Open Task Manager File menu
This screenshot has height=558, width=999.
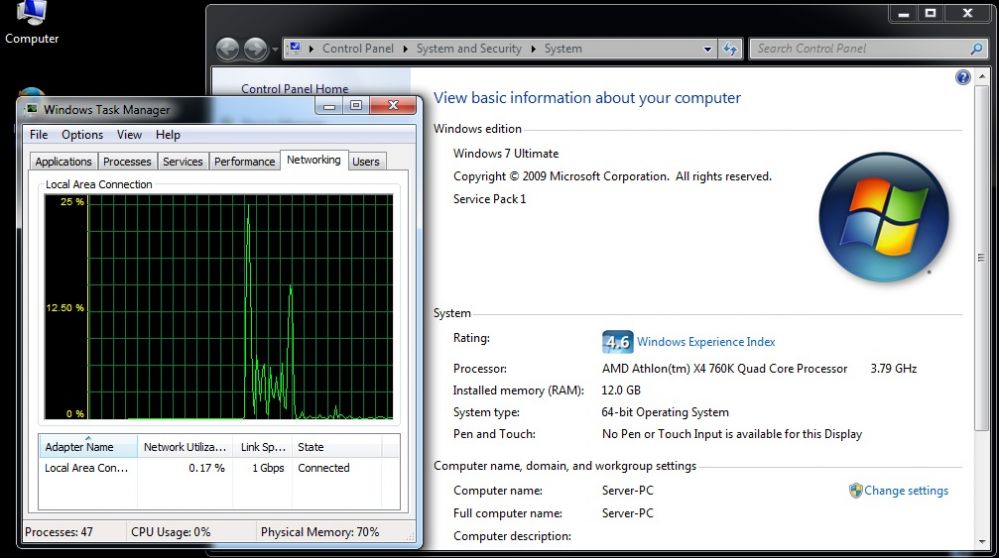point(39,134)
